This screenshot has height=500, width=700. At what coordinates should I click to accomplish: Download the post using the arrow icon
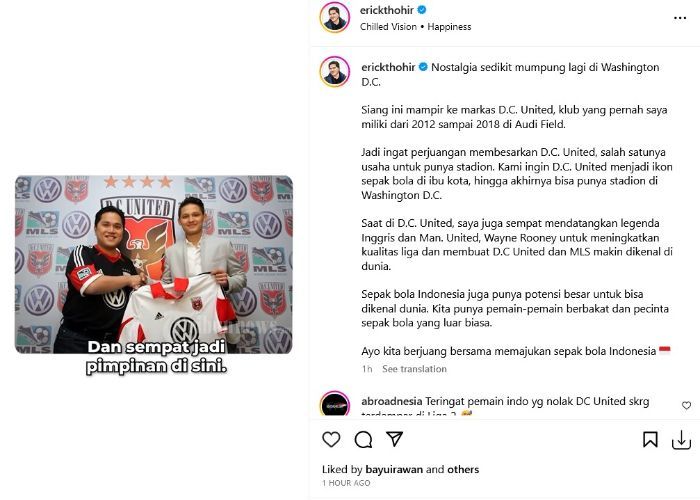tap(681, 440)
